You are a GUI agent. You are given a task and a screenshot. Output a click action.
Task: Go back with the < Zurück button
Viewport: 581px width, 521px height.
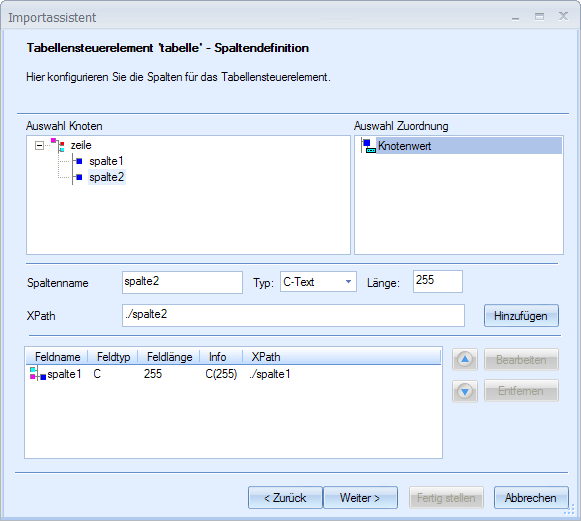(x=285, y=498)
